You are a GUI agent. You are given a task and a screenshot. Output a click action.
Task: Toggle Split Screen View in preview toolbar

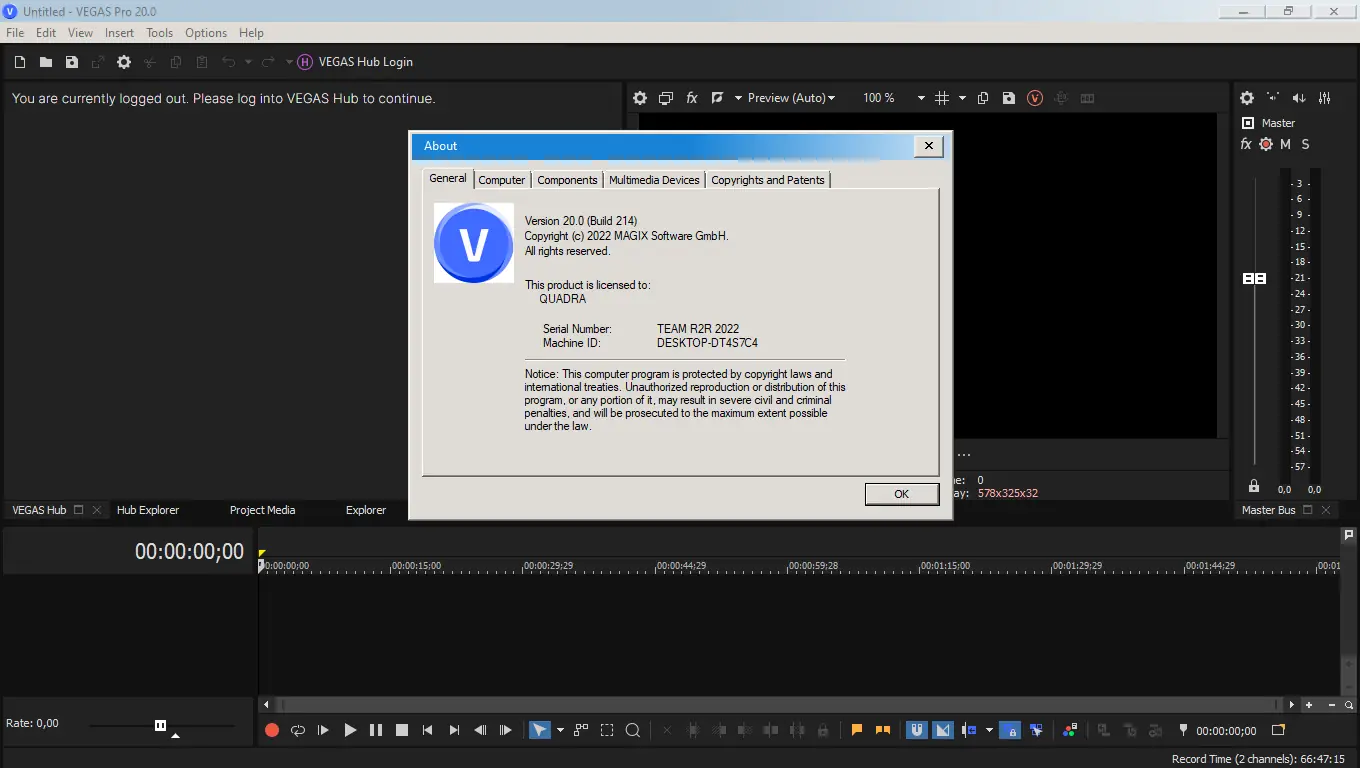717,98
